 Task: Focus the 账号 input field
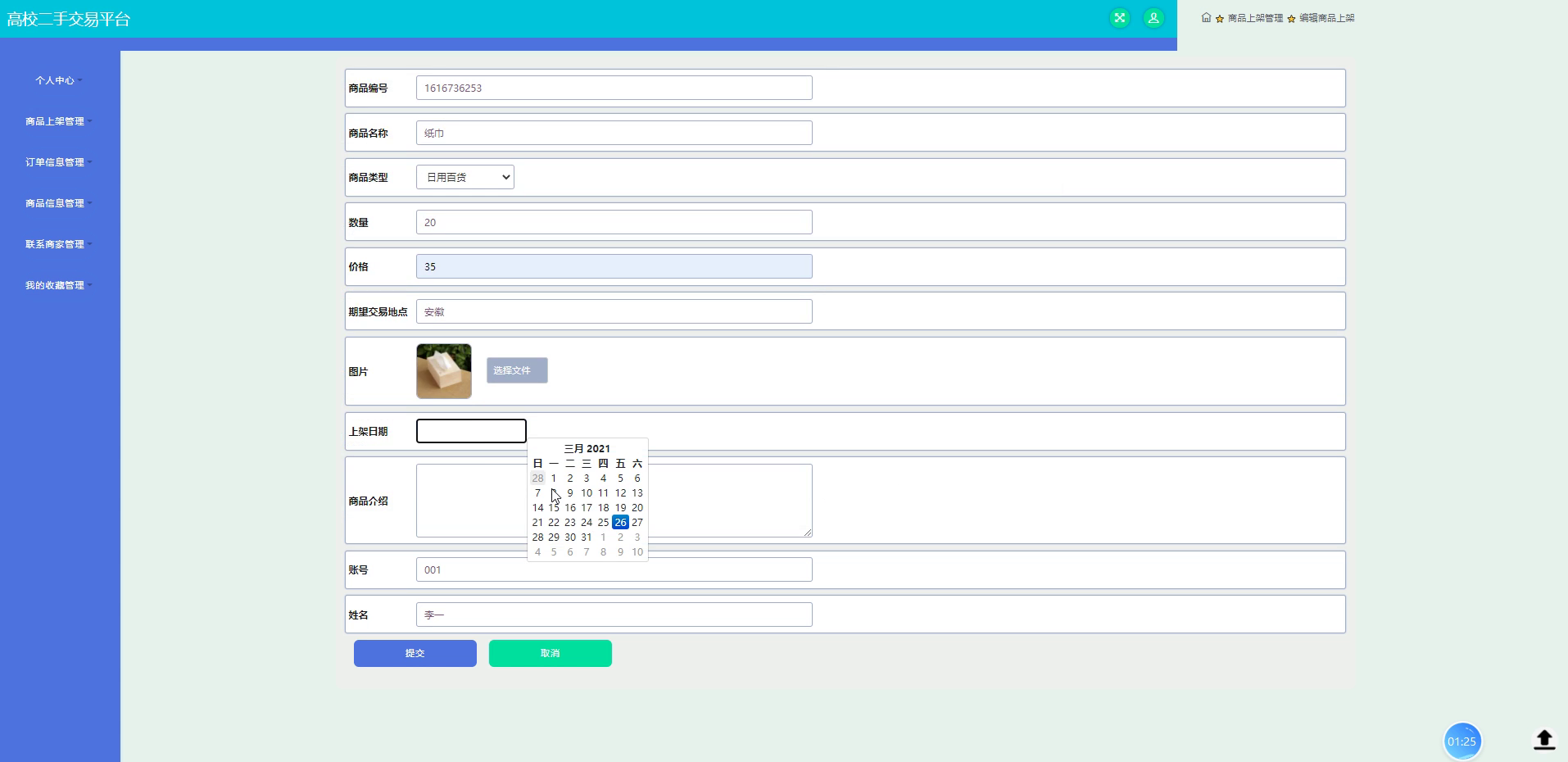pyautogui.click(x=614, y=569)
